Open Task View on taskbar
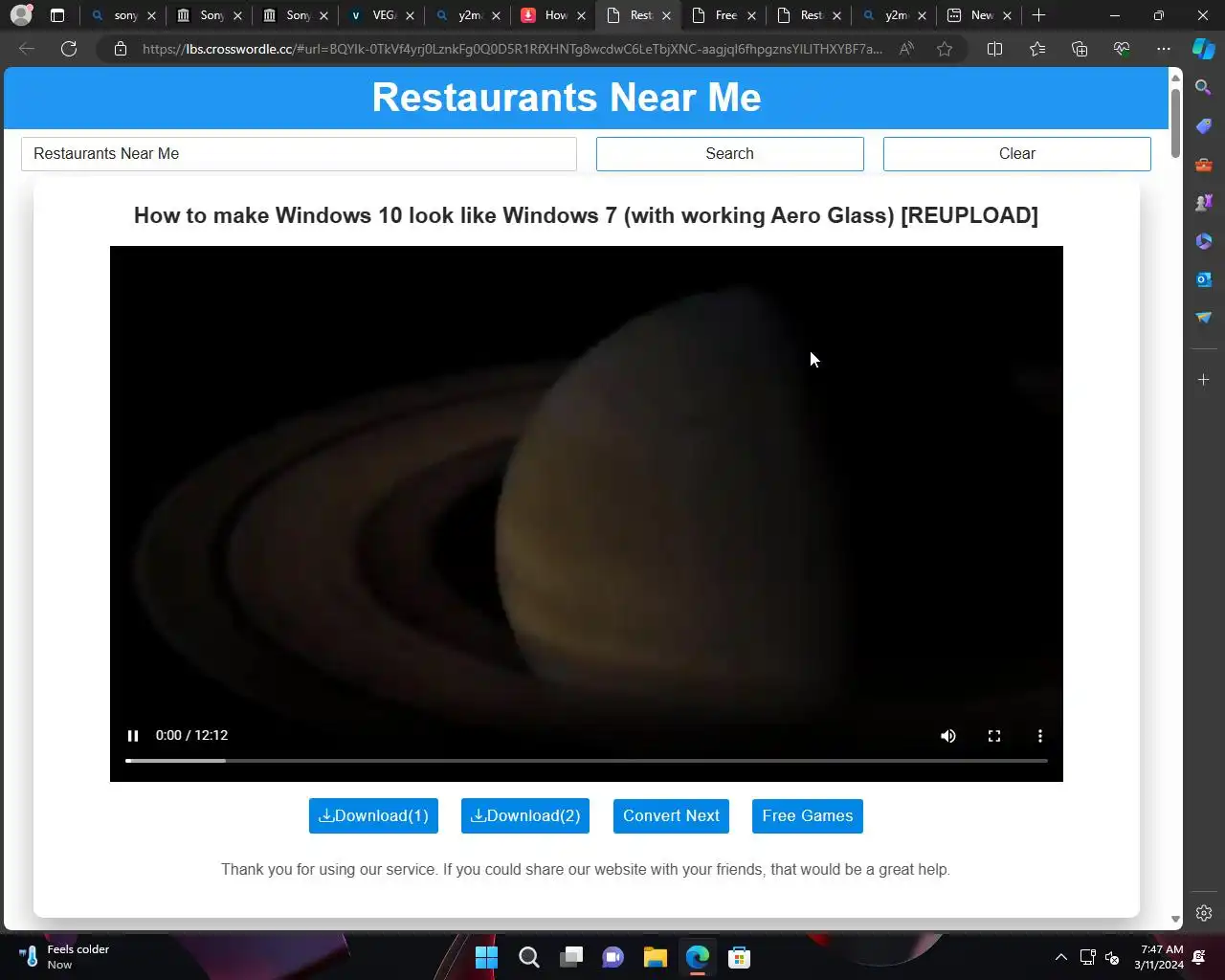Image resolution: width=1225 pixels, height=980 pixels. [x=571, y=957]
